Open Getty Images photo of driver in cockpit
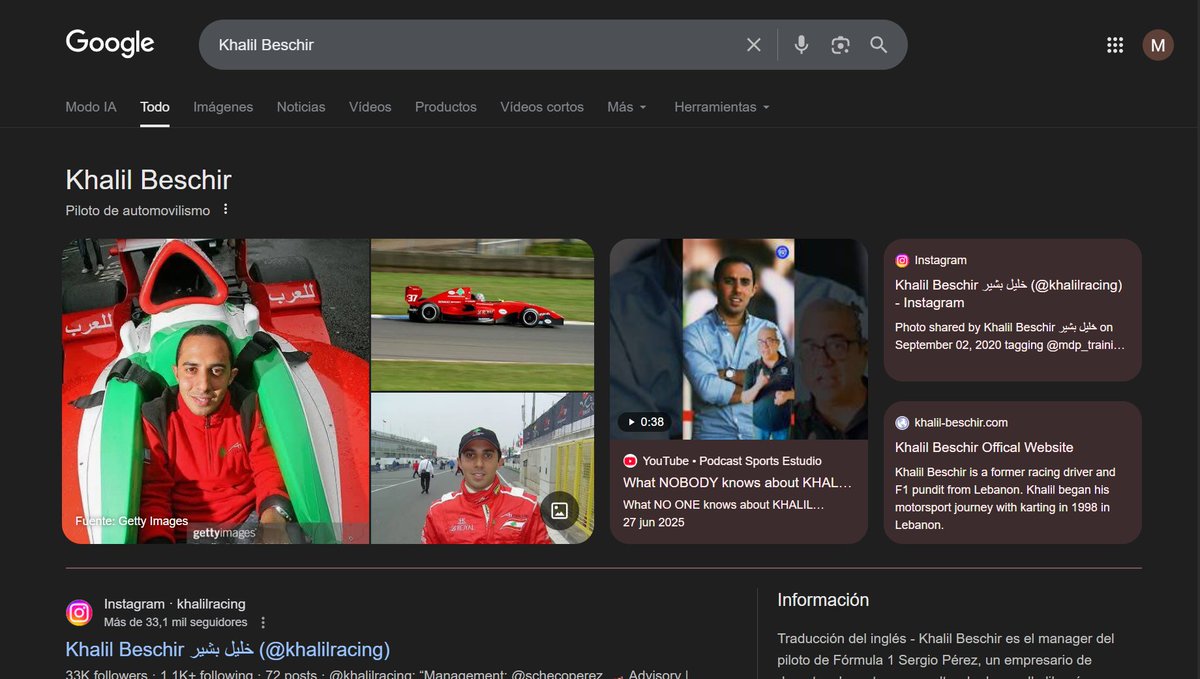1200x679 pixels. [x=216, y=391]
